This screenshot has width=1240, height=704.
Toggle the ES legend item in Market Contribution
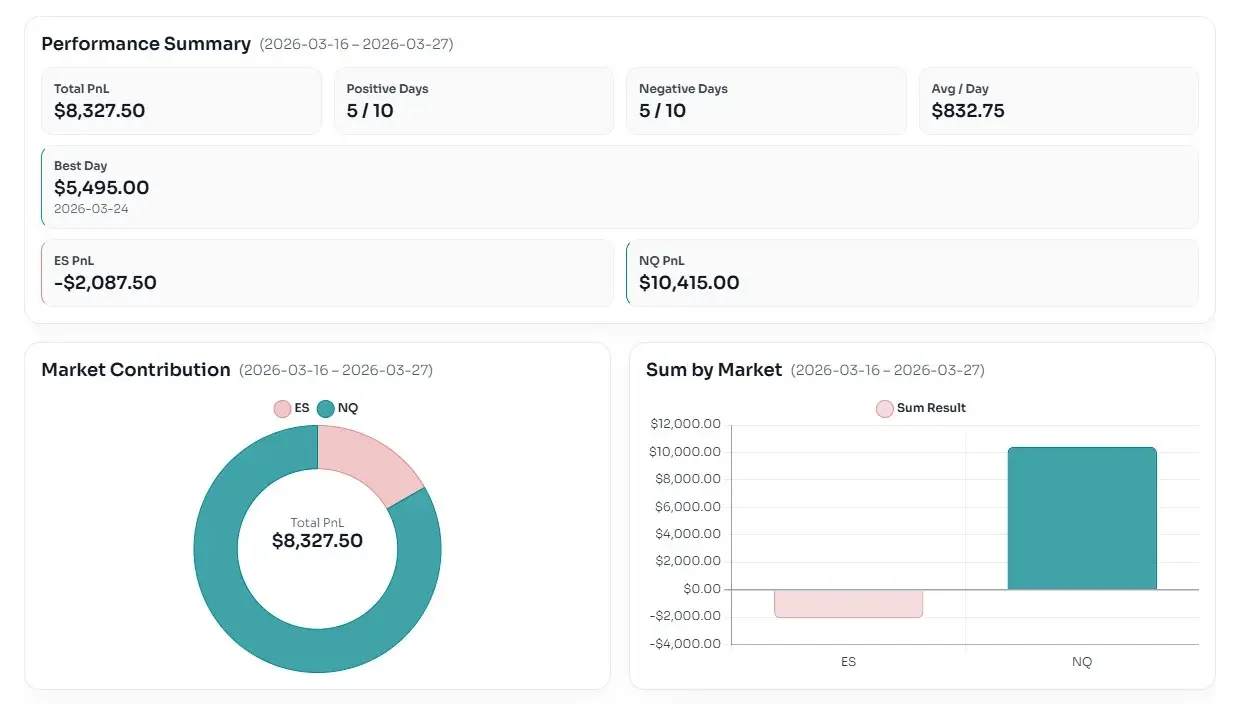click(x=292, y=408)
